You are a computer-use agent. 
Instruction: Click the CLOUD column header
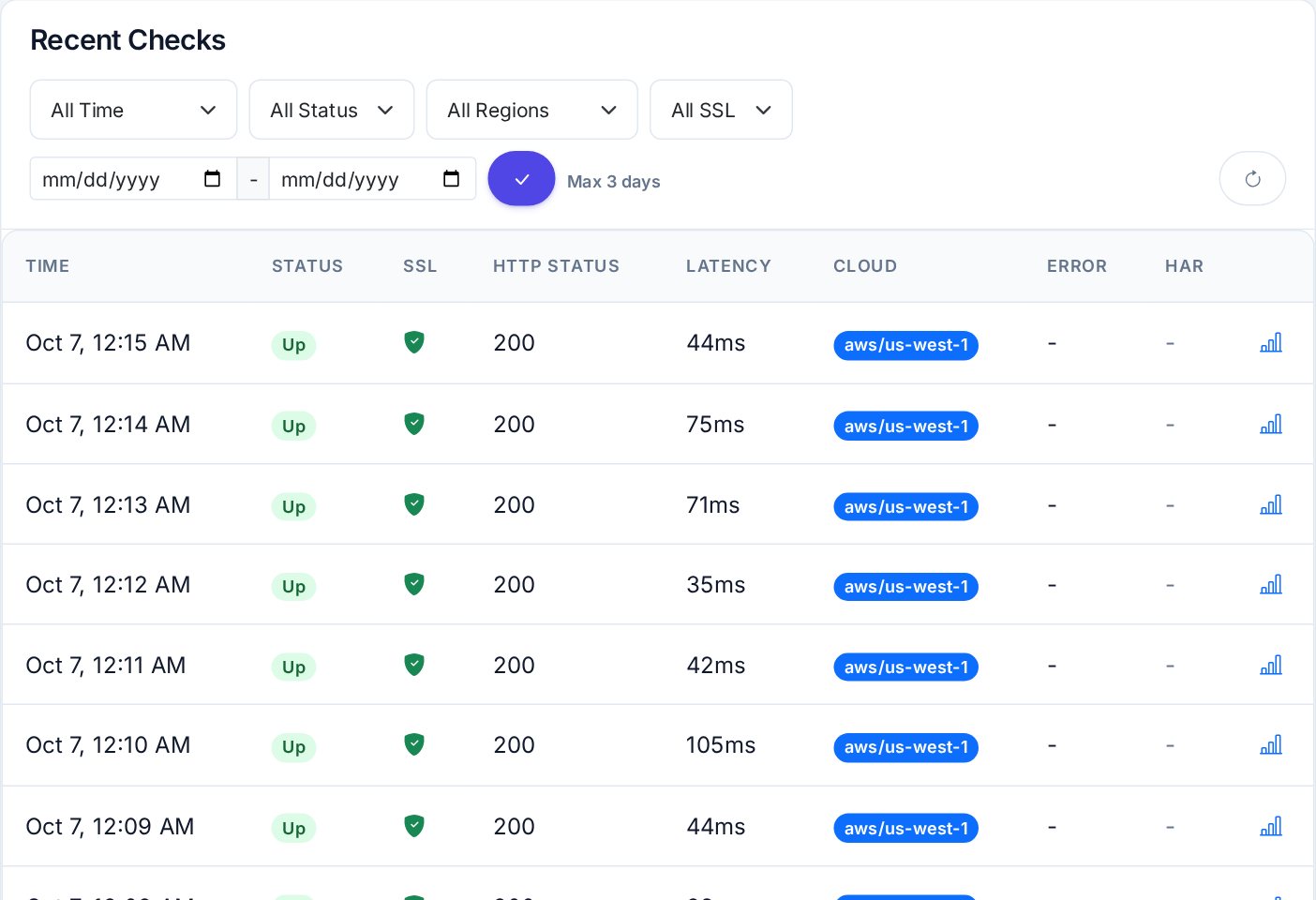(x=865, y=266)
